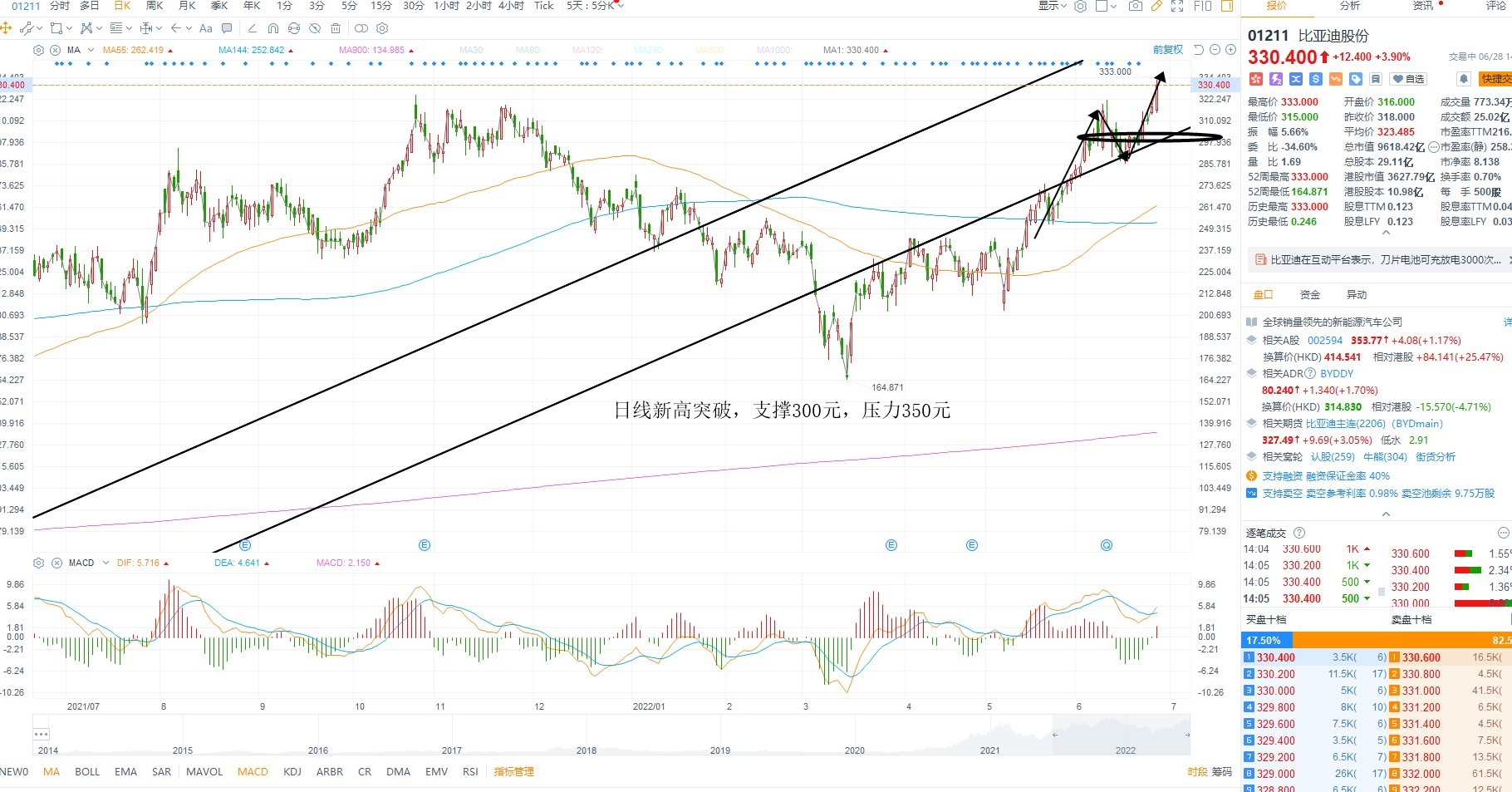Open F10 company fundamentals

click(x=1202, y=6)
